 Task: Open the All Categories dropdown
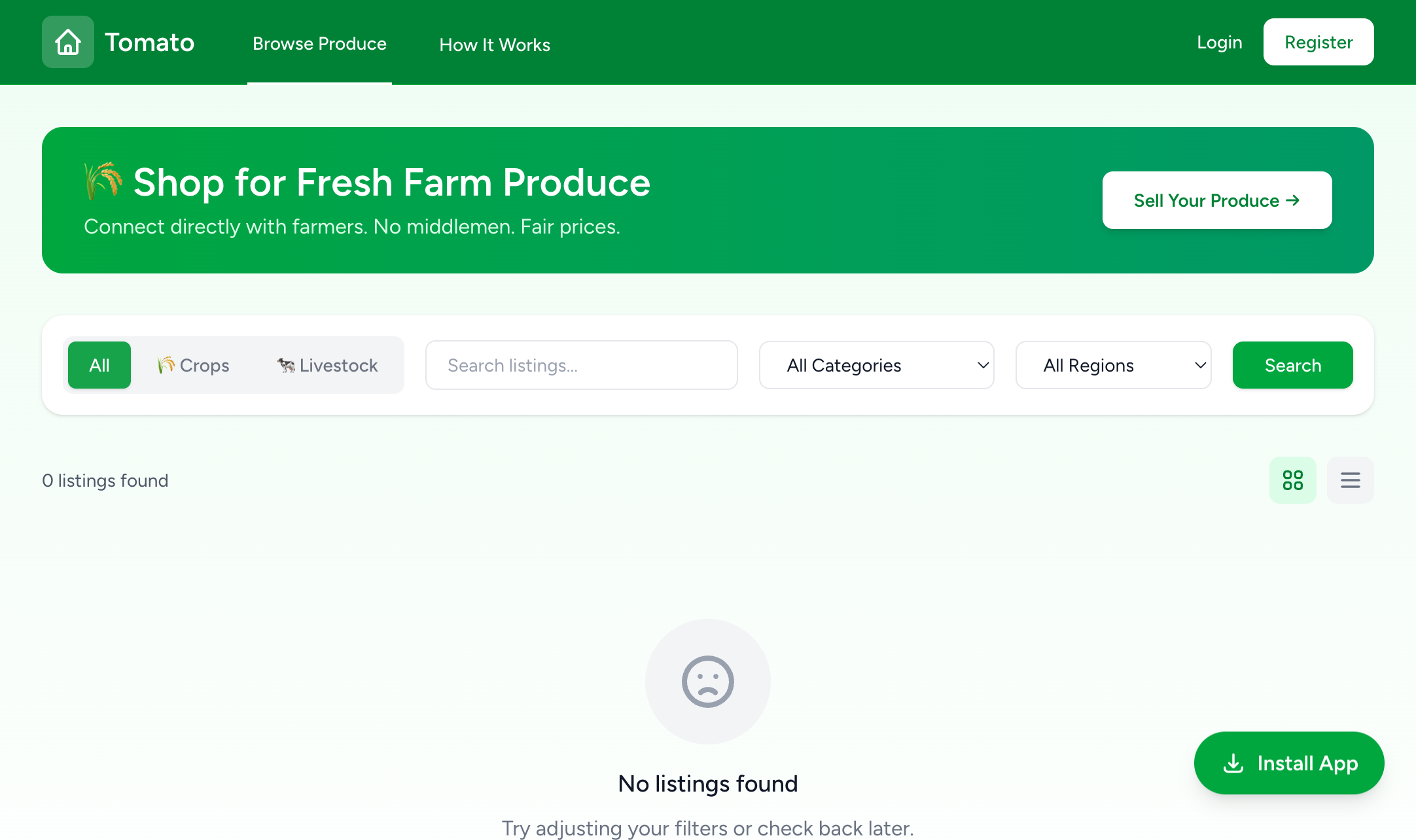tap(877, 365)
